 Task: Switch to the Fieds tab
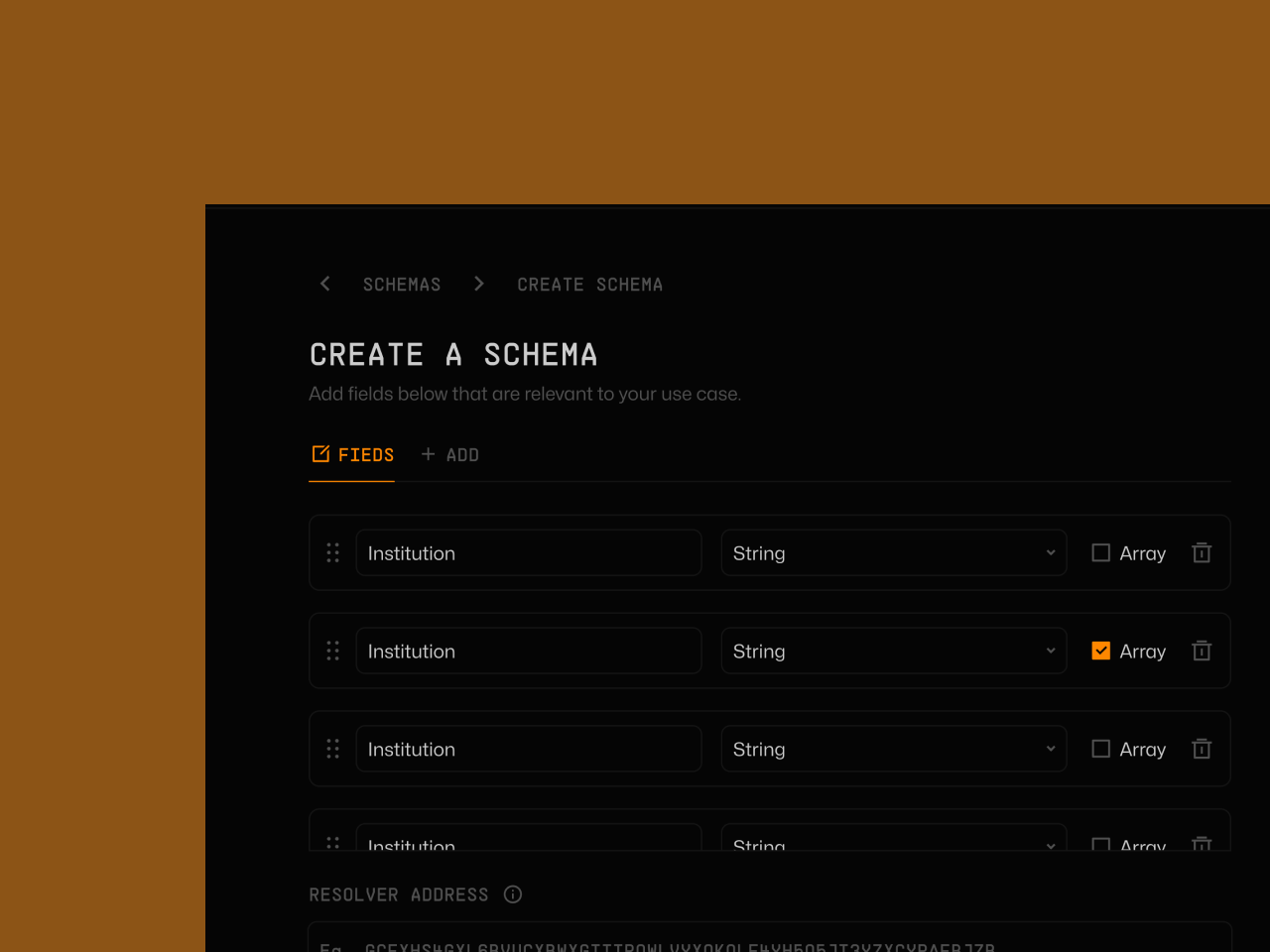[352, 455]
